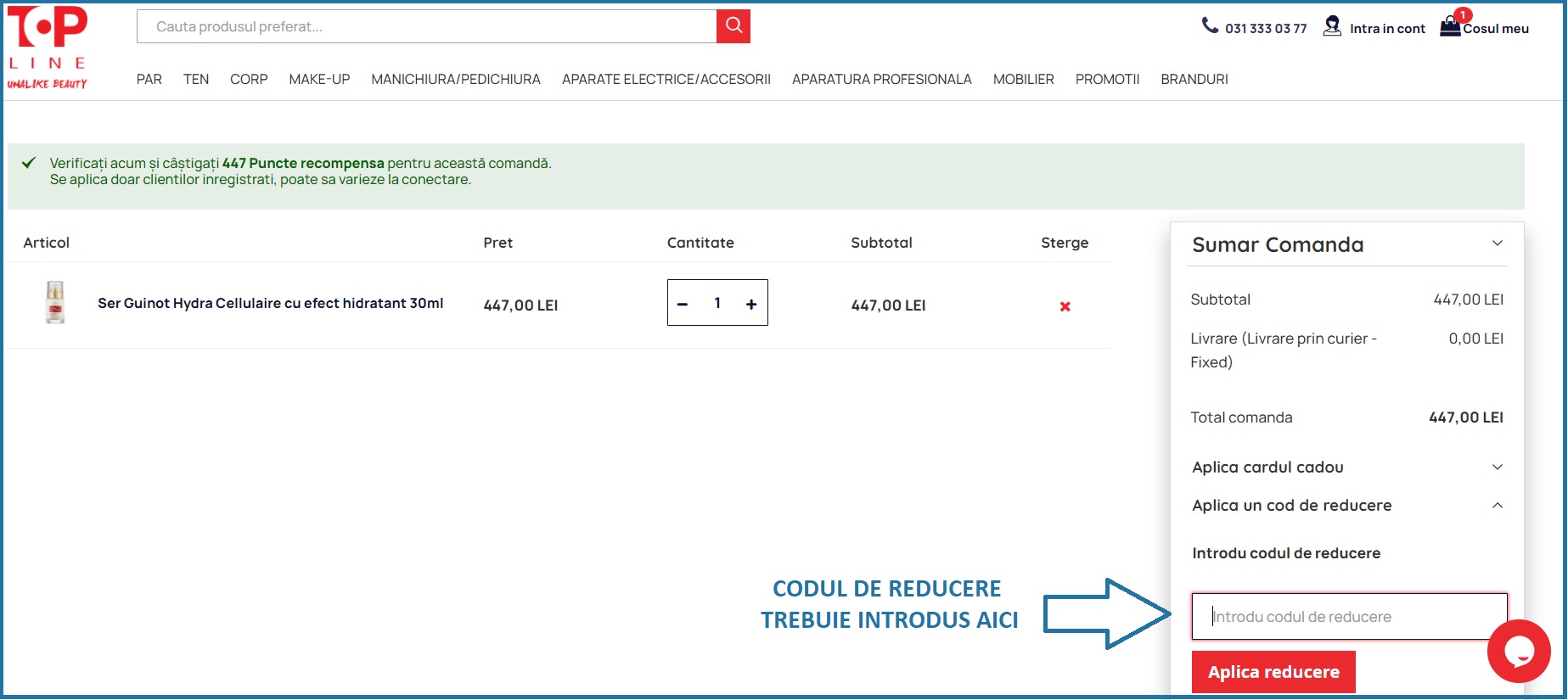The width and height of the screenshot is (1568, 700).
Task: Click the 447 Puncte recompensa text
Action: pos(303,163)
